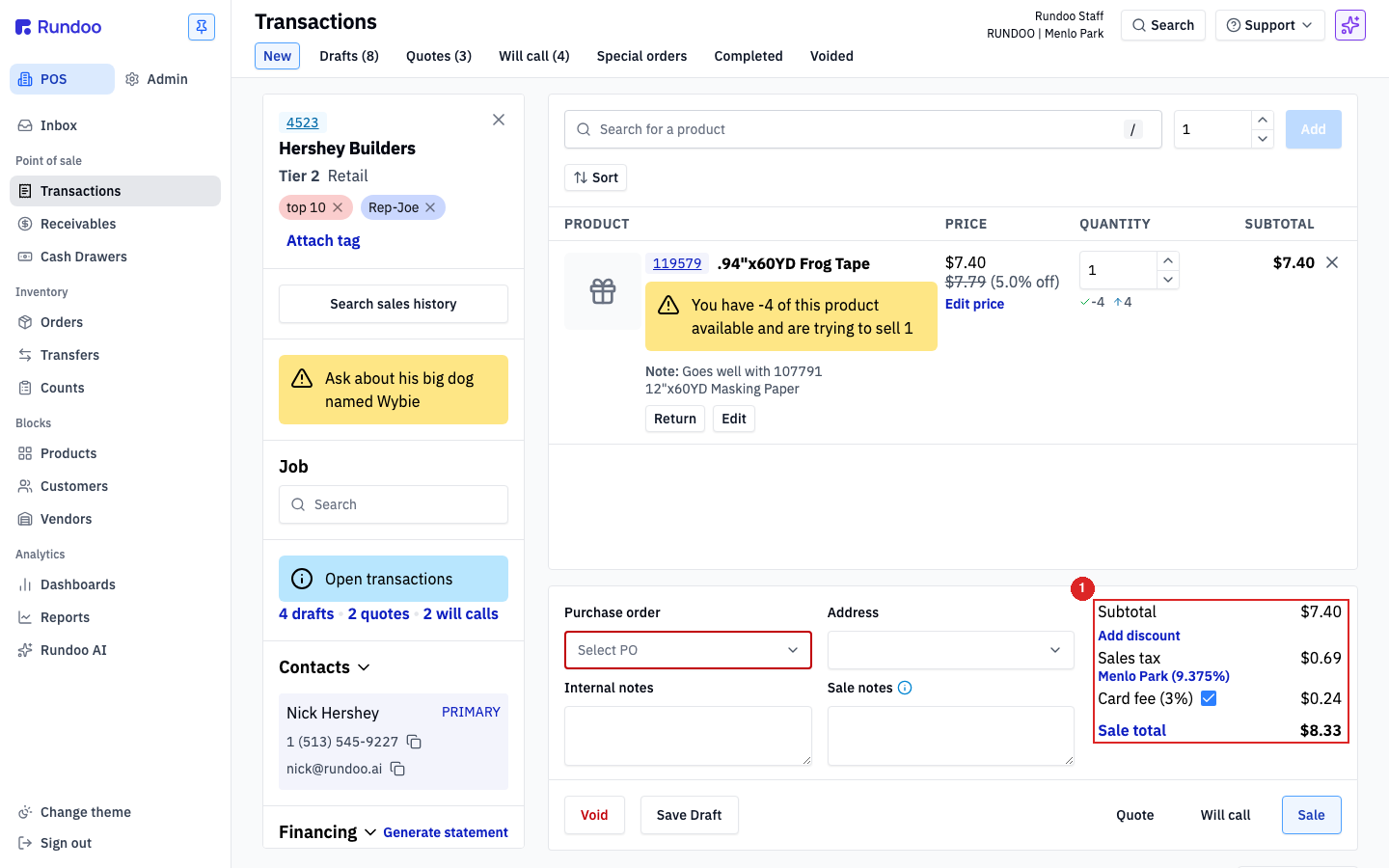Click the Return button
Image resolution: width=1389 pixels, height=868 pixels.
pos(675,419)
